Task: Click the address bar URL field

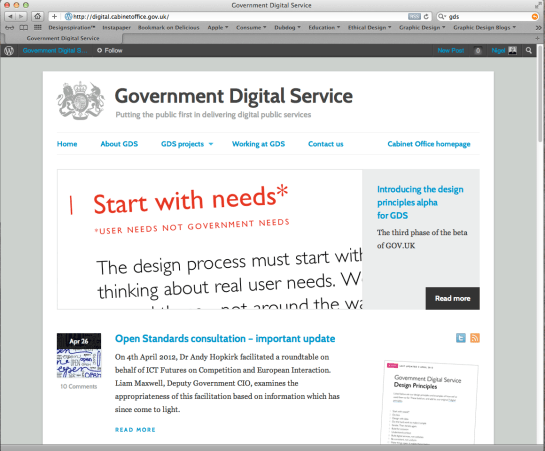Action: coord(241,16)
